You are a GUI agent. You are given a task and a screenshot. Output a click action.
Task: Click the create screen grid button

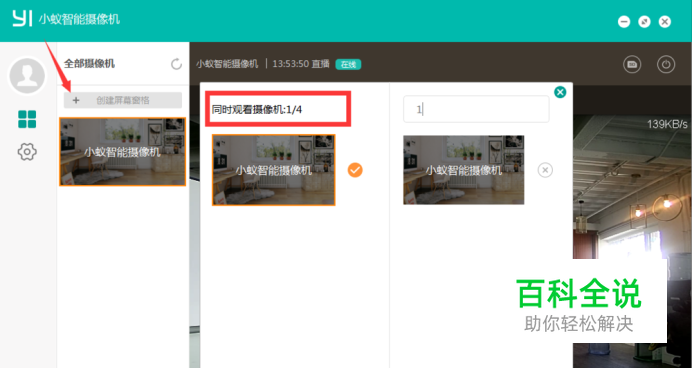click(x=123, y=100)
